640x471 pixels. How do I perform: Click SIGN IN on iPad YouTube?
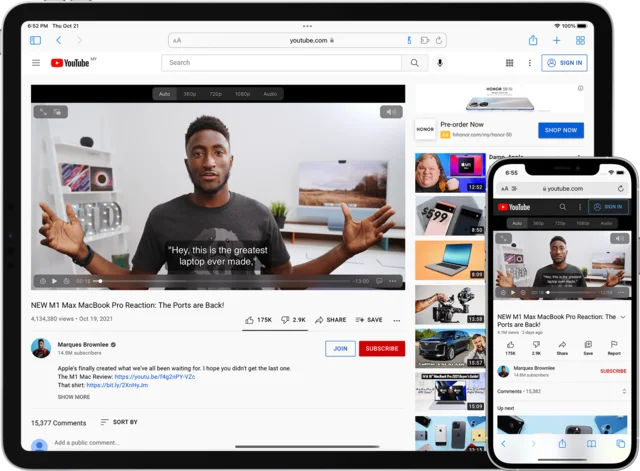coord(564,63)
